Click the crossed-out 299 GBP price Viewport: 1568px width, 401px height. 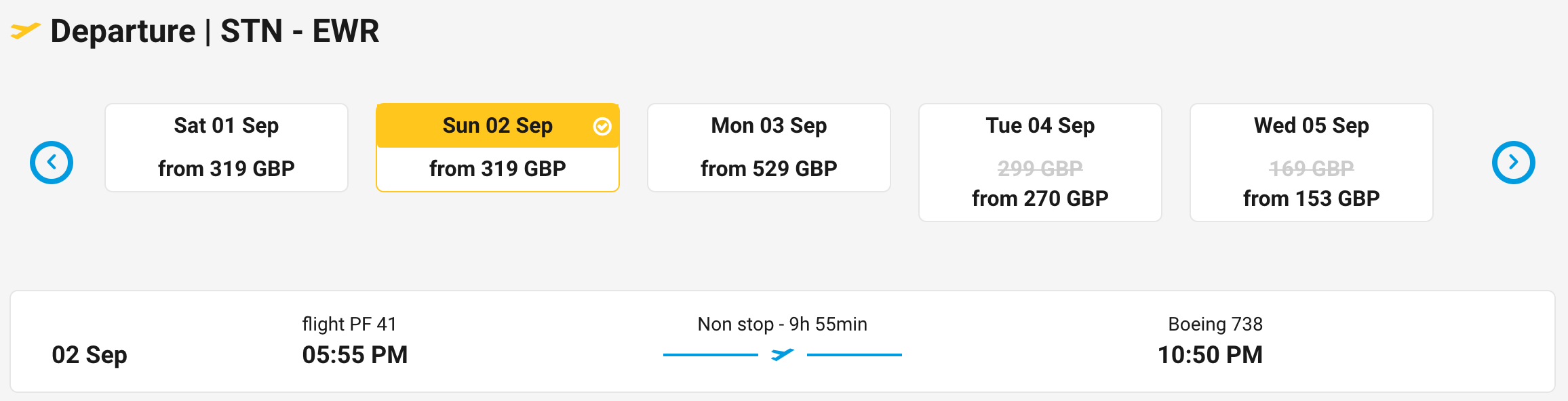pos(1040,168)
